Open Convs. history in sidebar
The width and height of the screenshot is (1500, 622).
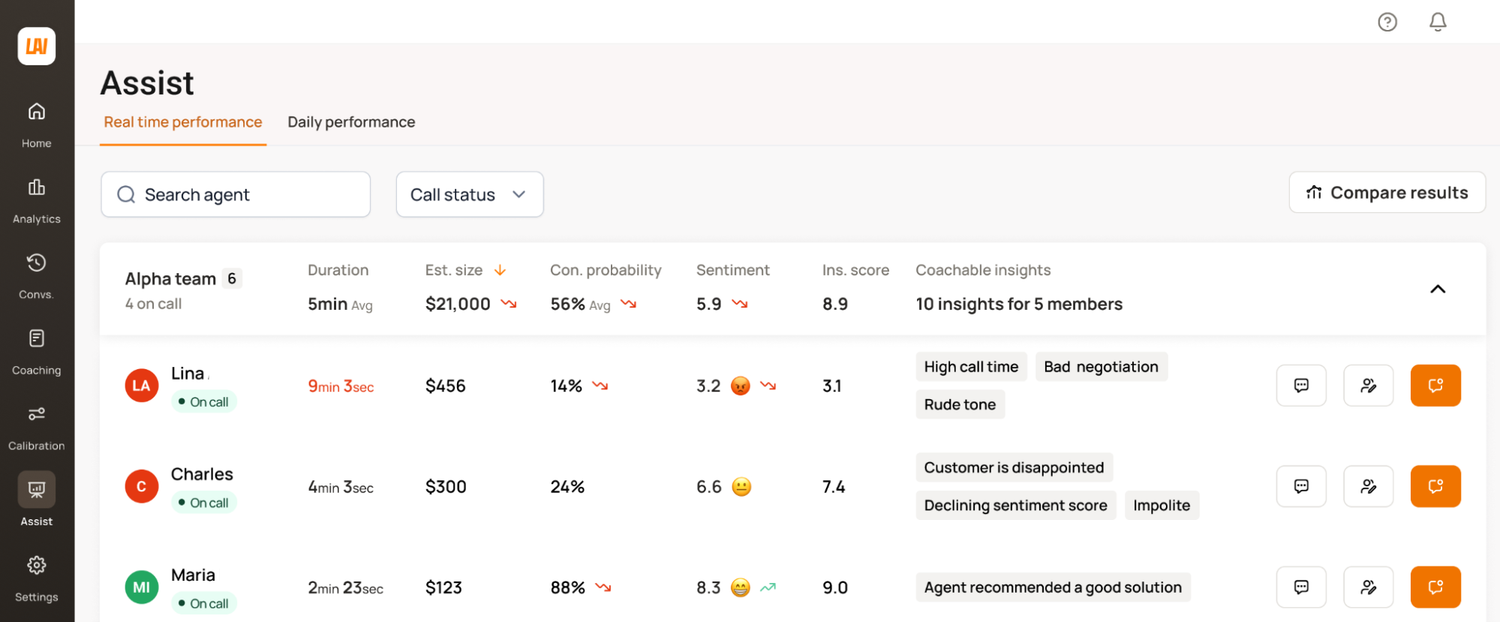(x=37, y=275)
